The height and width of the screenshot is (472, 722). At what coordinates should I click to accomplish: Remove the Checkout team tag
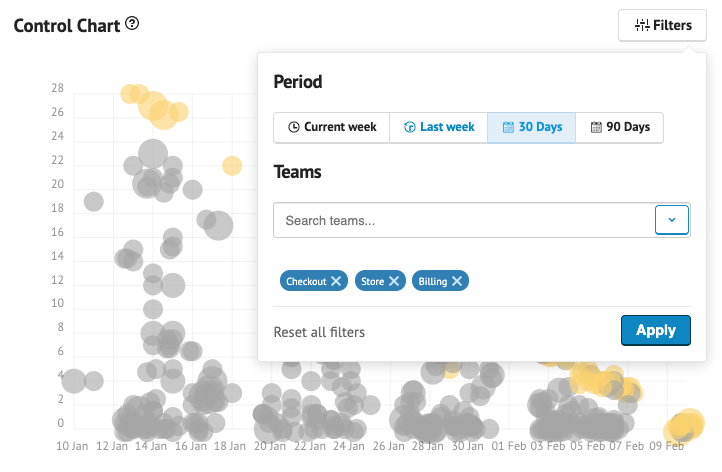[x=337, y=282]
